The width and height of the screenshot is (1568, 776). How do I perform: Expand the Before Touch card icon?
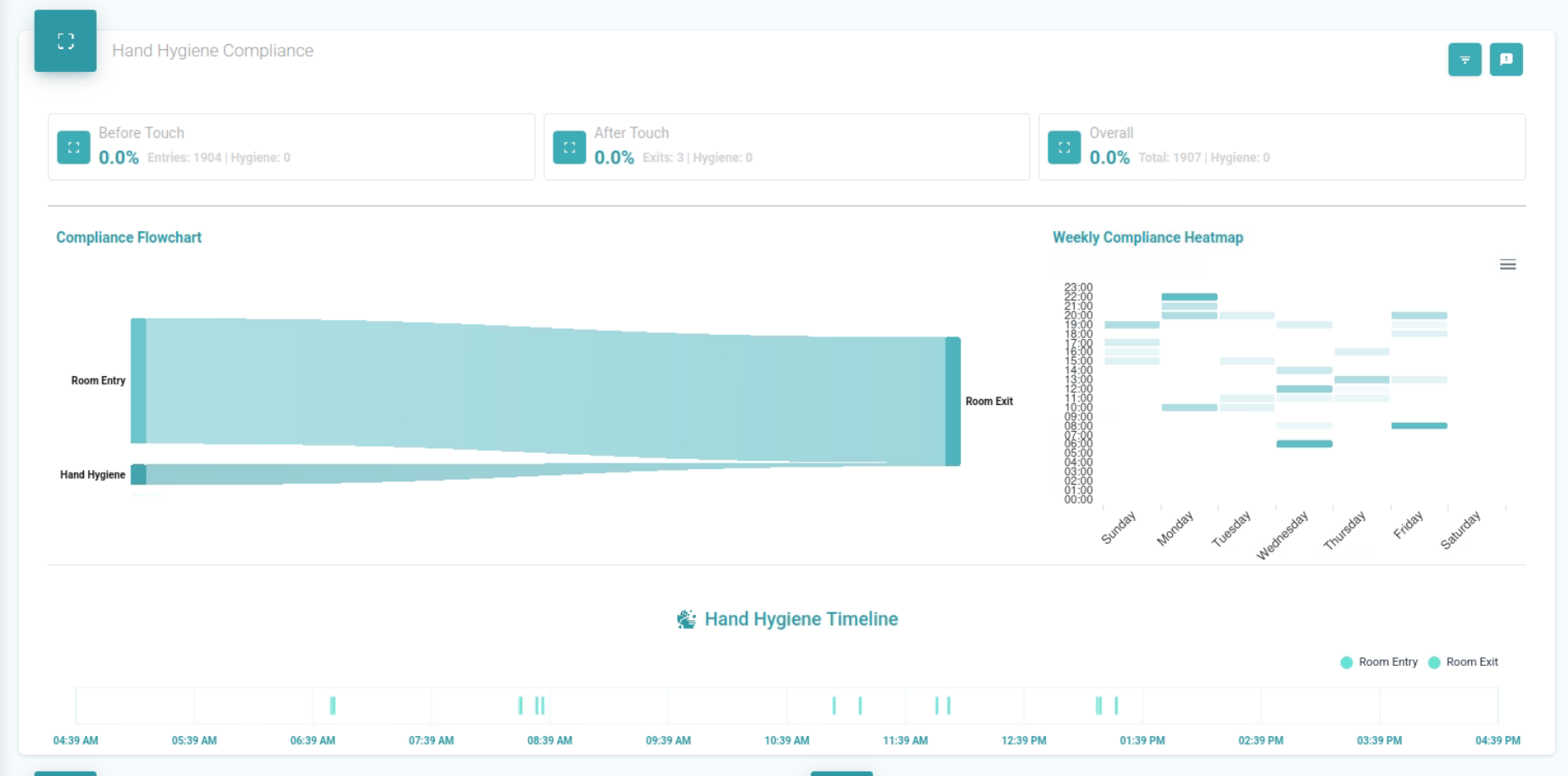point(74,147)
